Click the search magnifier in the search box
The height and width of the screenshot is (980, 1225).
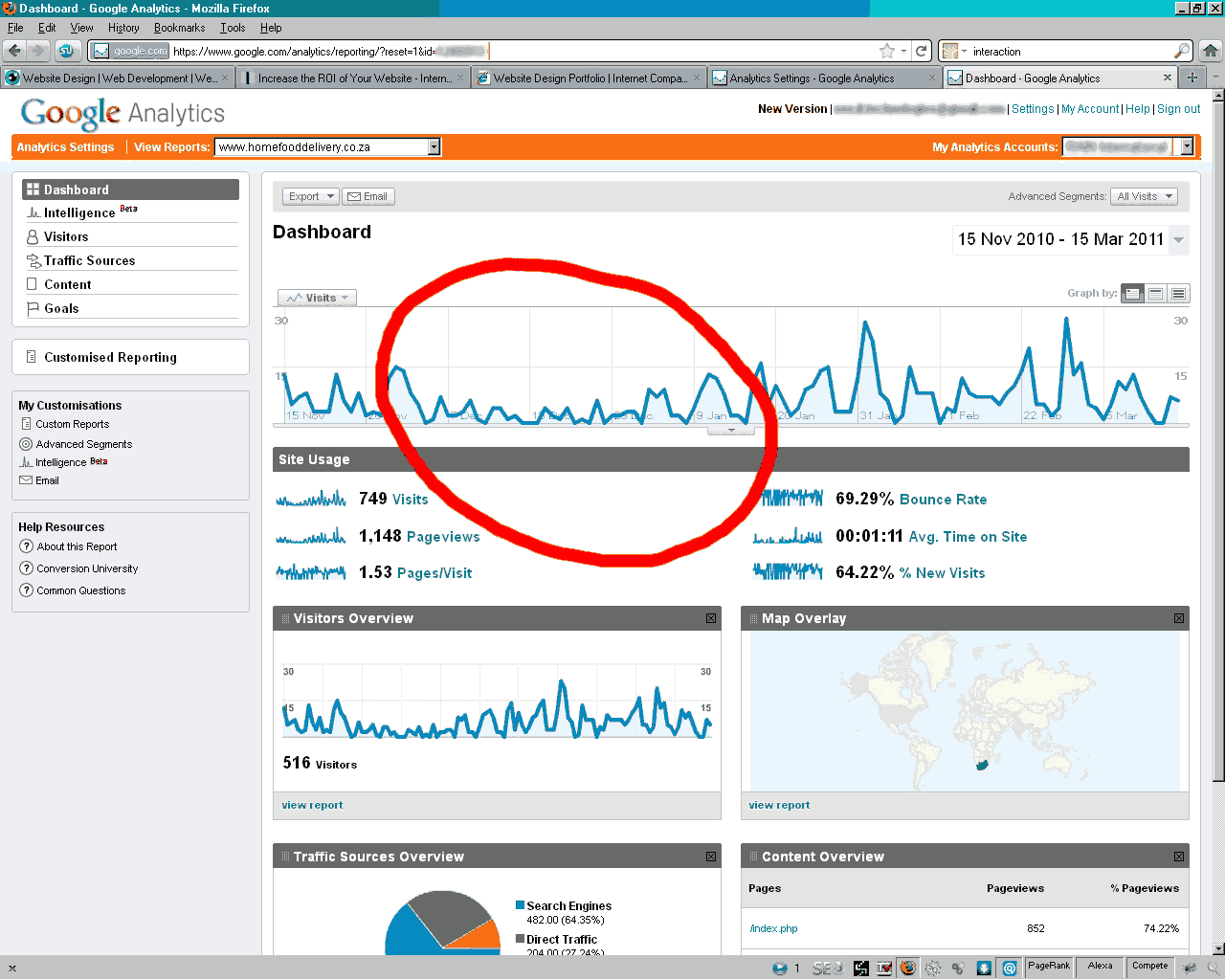(1182, 51)
